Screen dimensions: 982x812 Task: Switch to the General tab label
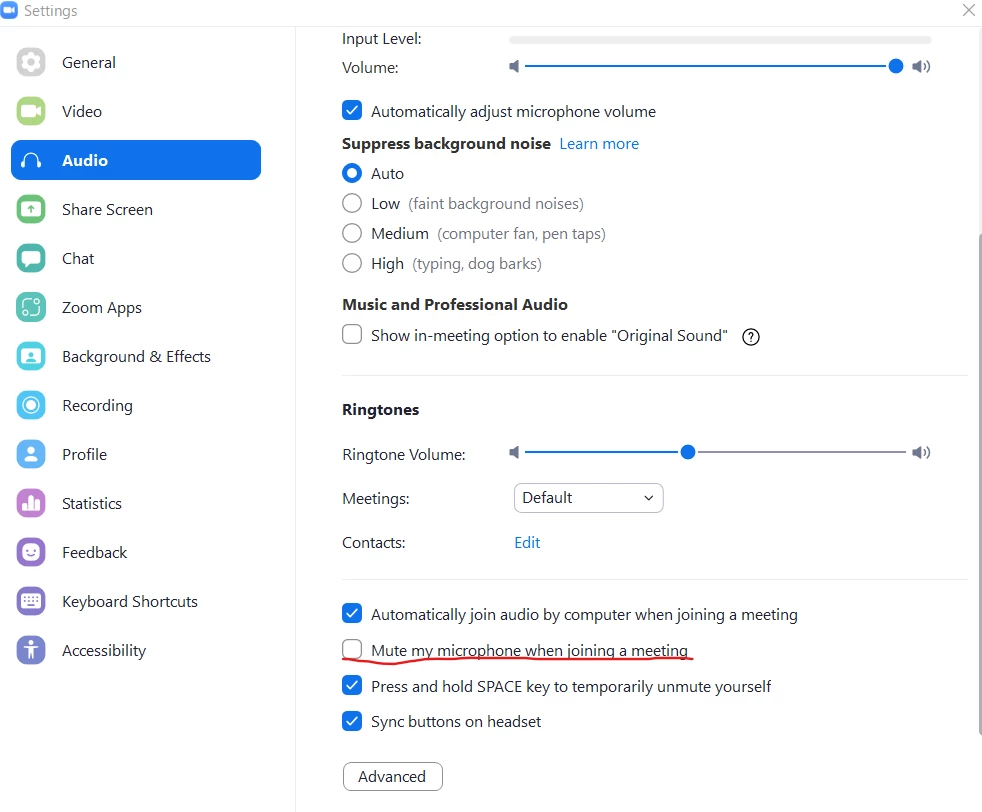pyautogui.click(x=89, y=63)
